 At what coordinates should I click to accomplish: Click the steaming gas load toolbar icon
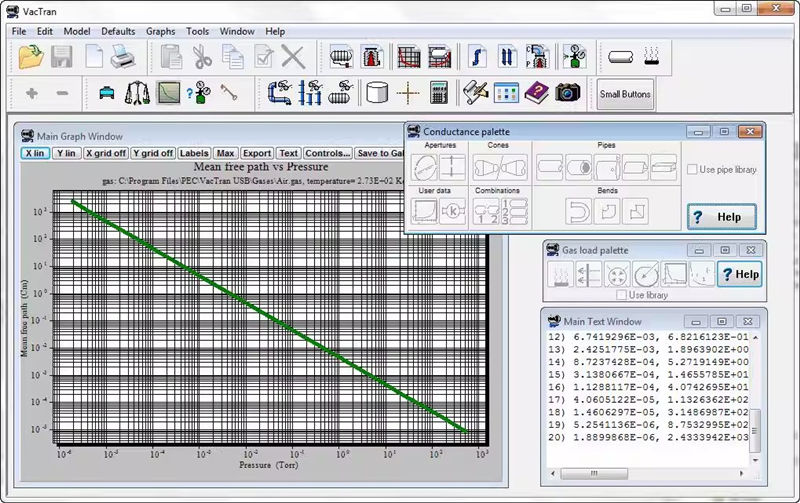click(652, 56)
